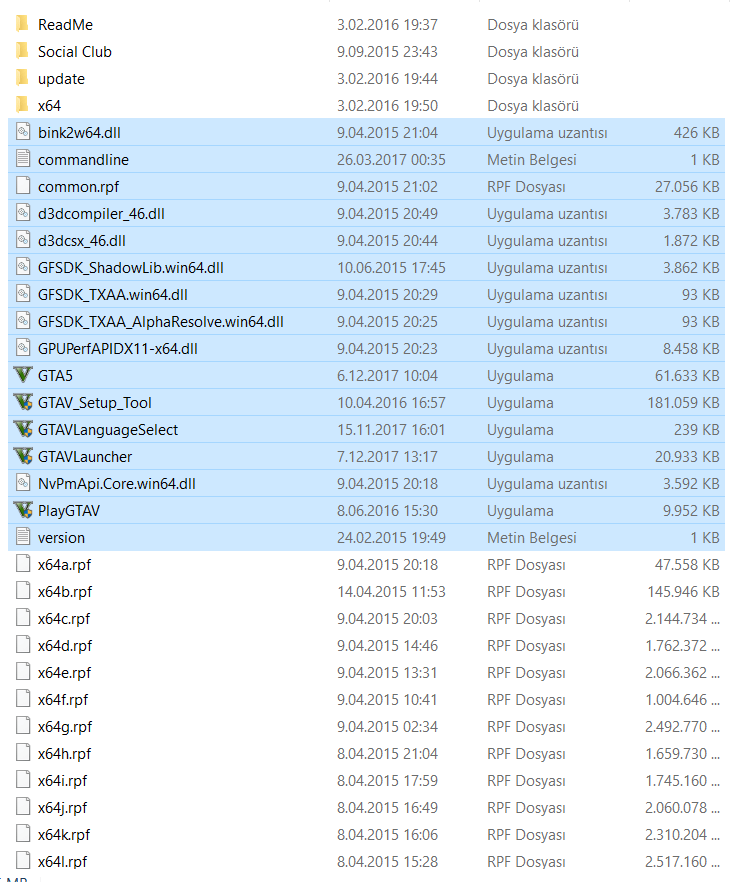Click the size 47.558 KB of x64a.rpf
Screen dimensions: 739x882
pyautogui.click(x=687, y=565)
